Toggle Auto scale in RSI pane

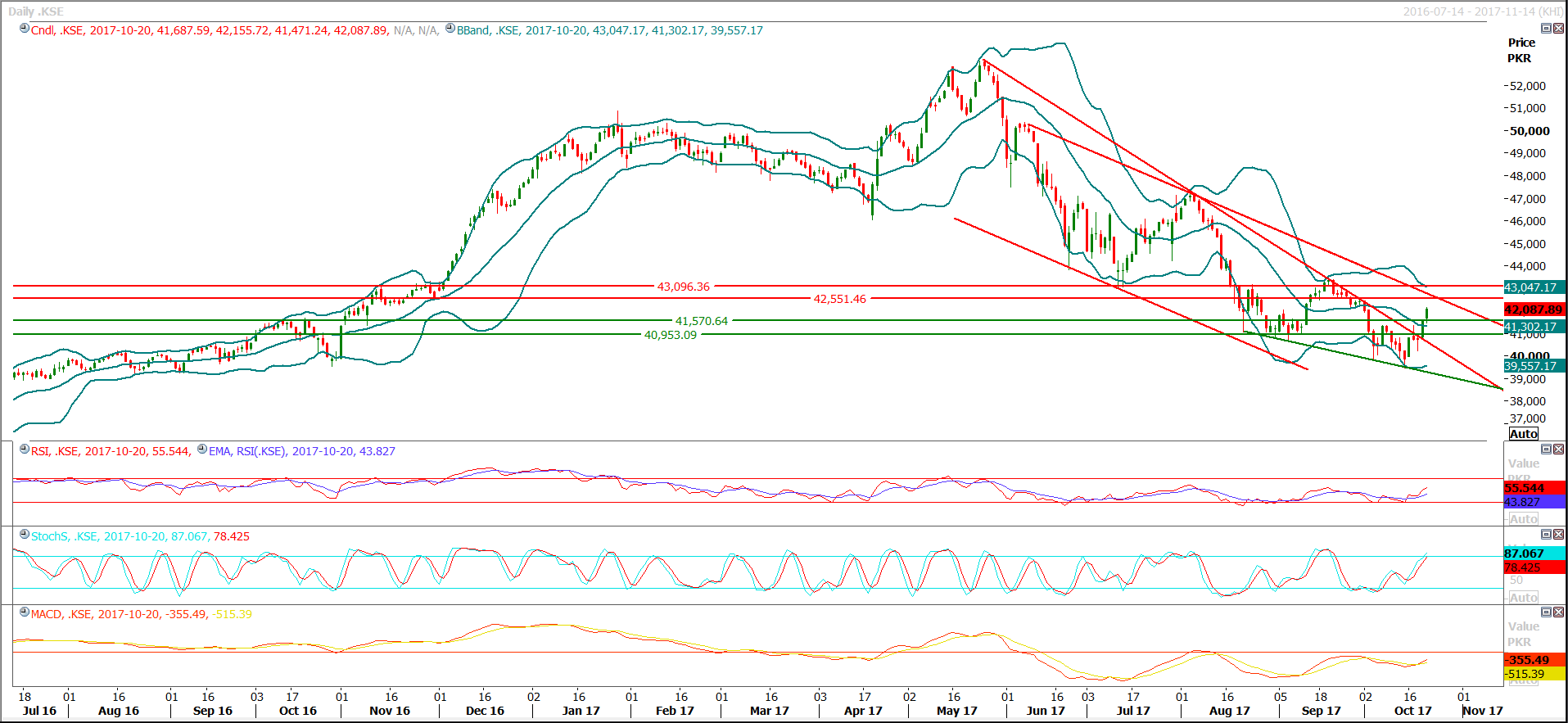(x=1523, y=519)
